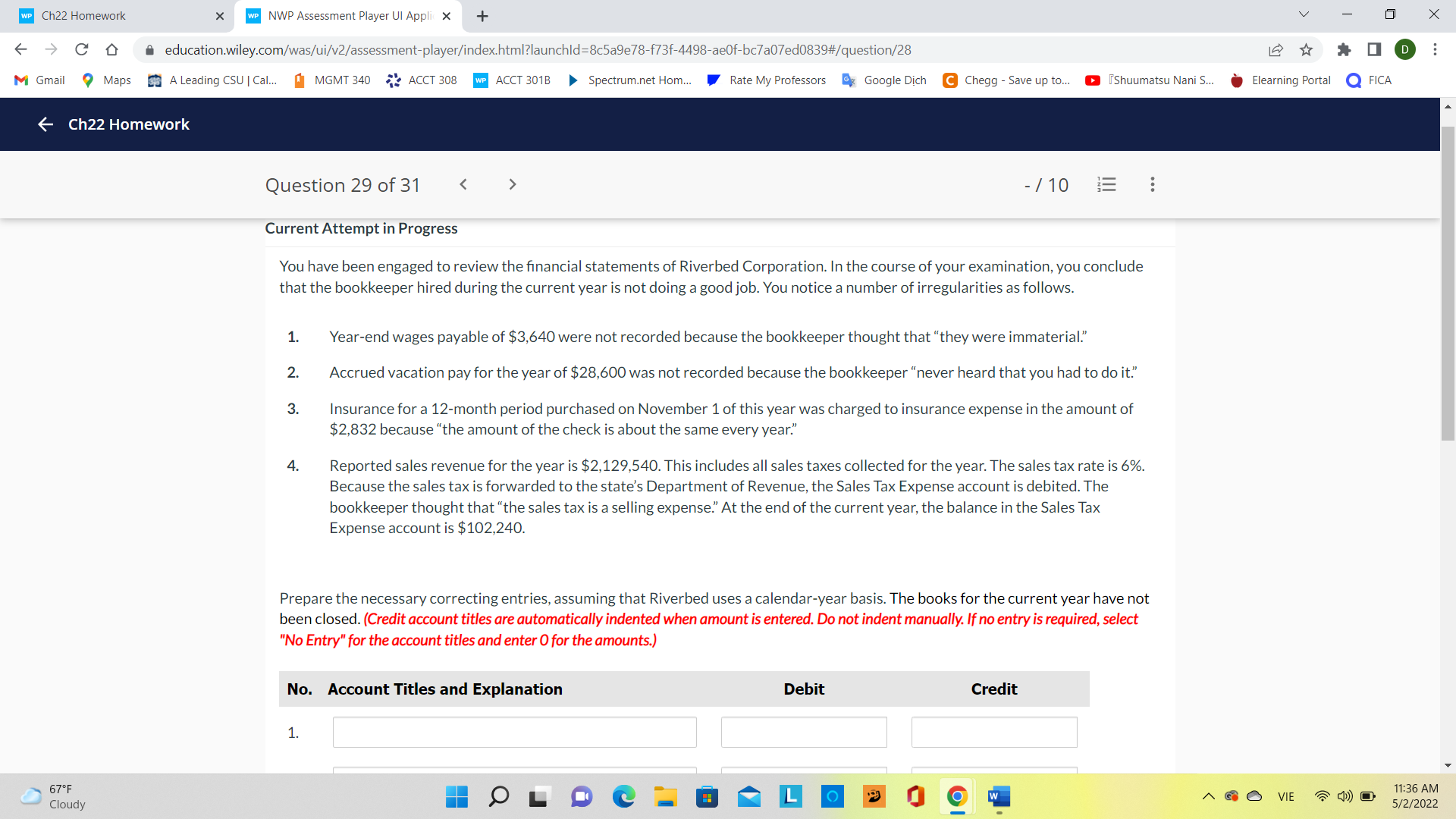
Task: Expand hidden icons in the system tray
Action: click(x=1209, y=796)
